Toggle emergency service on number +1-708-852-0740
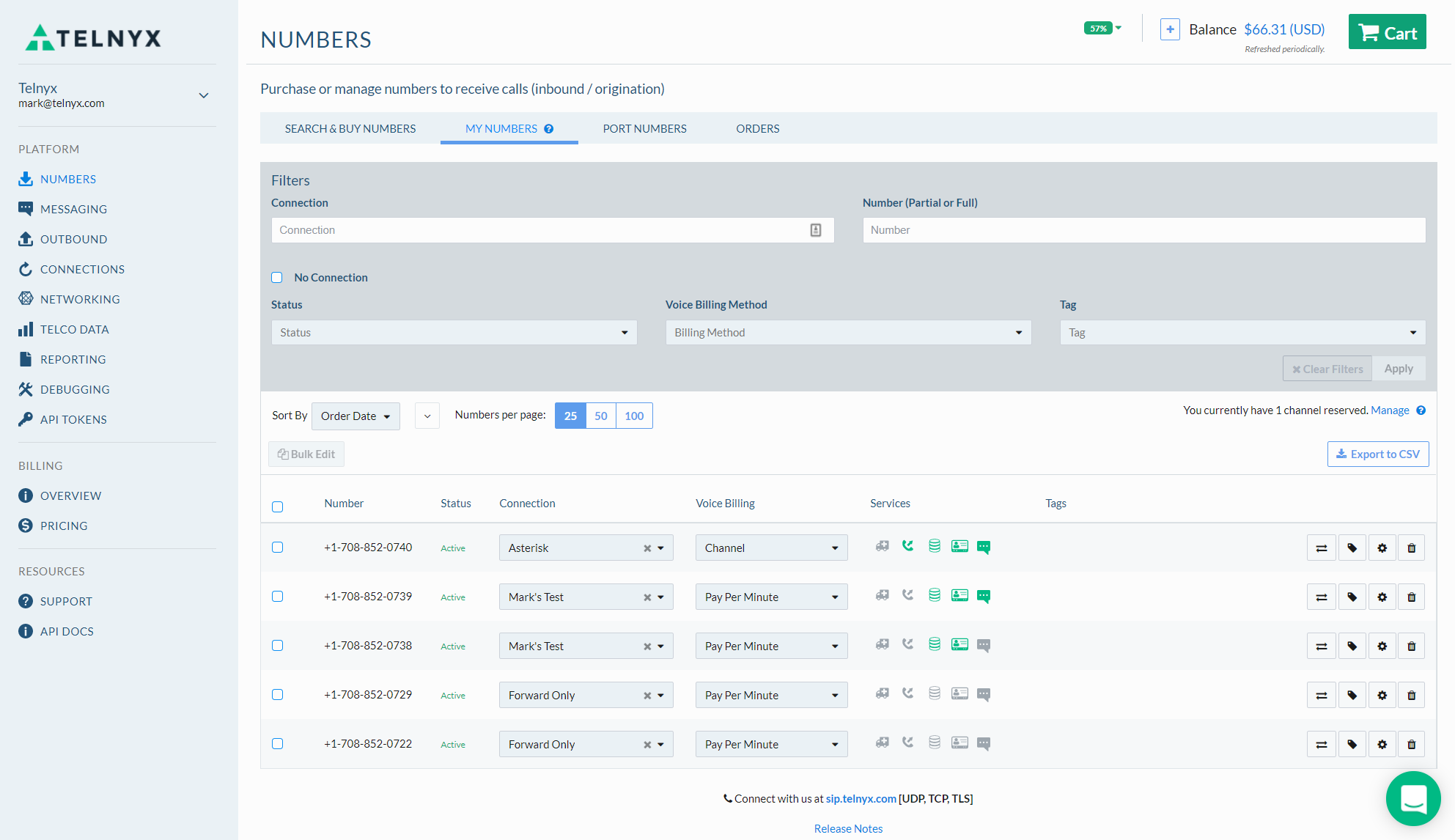The image size is (1455, 840). (x=882, y=547)
